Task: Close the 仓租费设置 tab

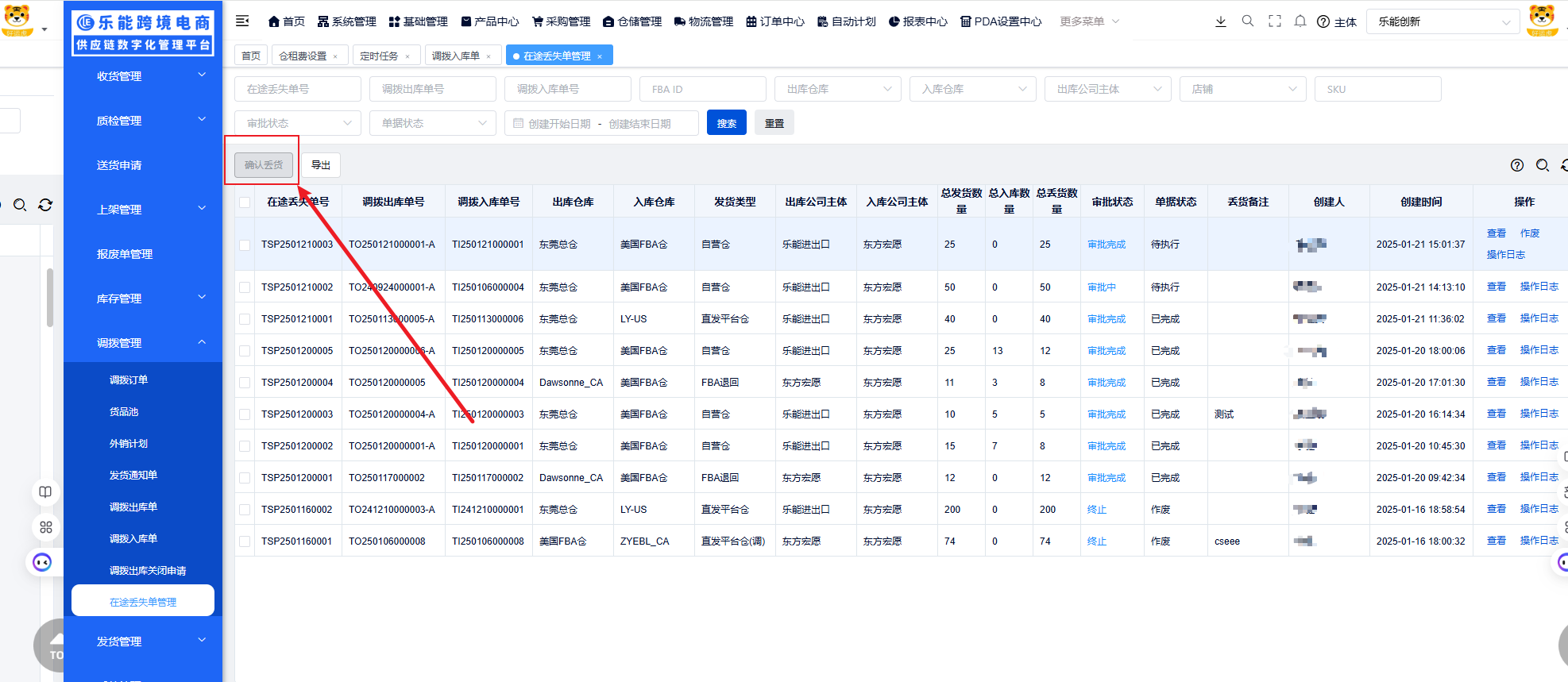Action: pos(335,56)
